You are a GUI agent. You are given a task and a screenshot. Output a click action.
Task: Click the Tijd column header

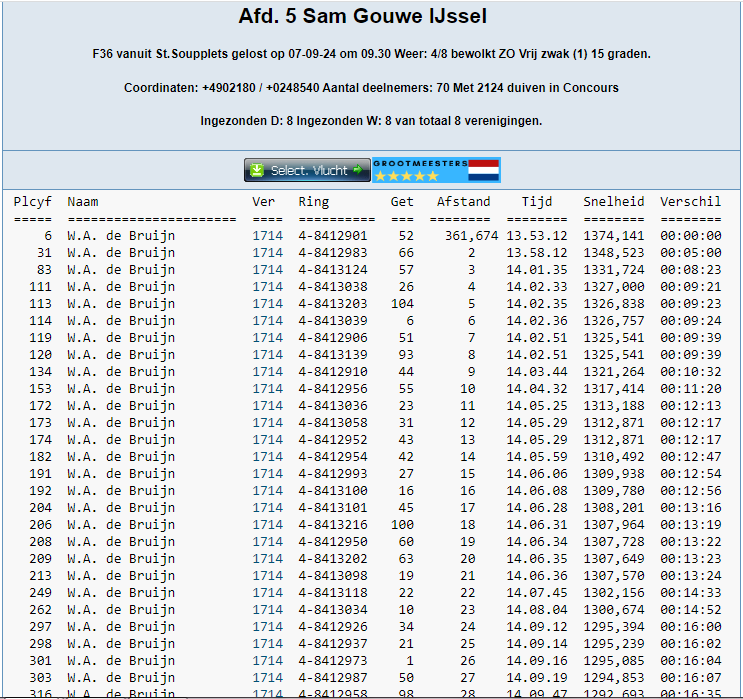pos(537,202)
